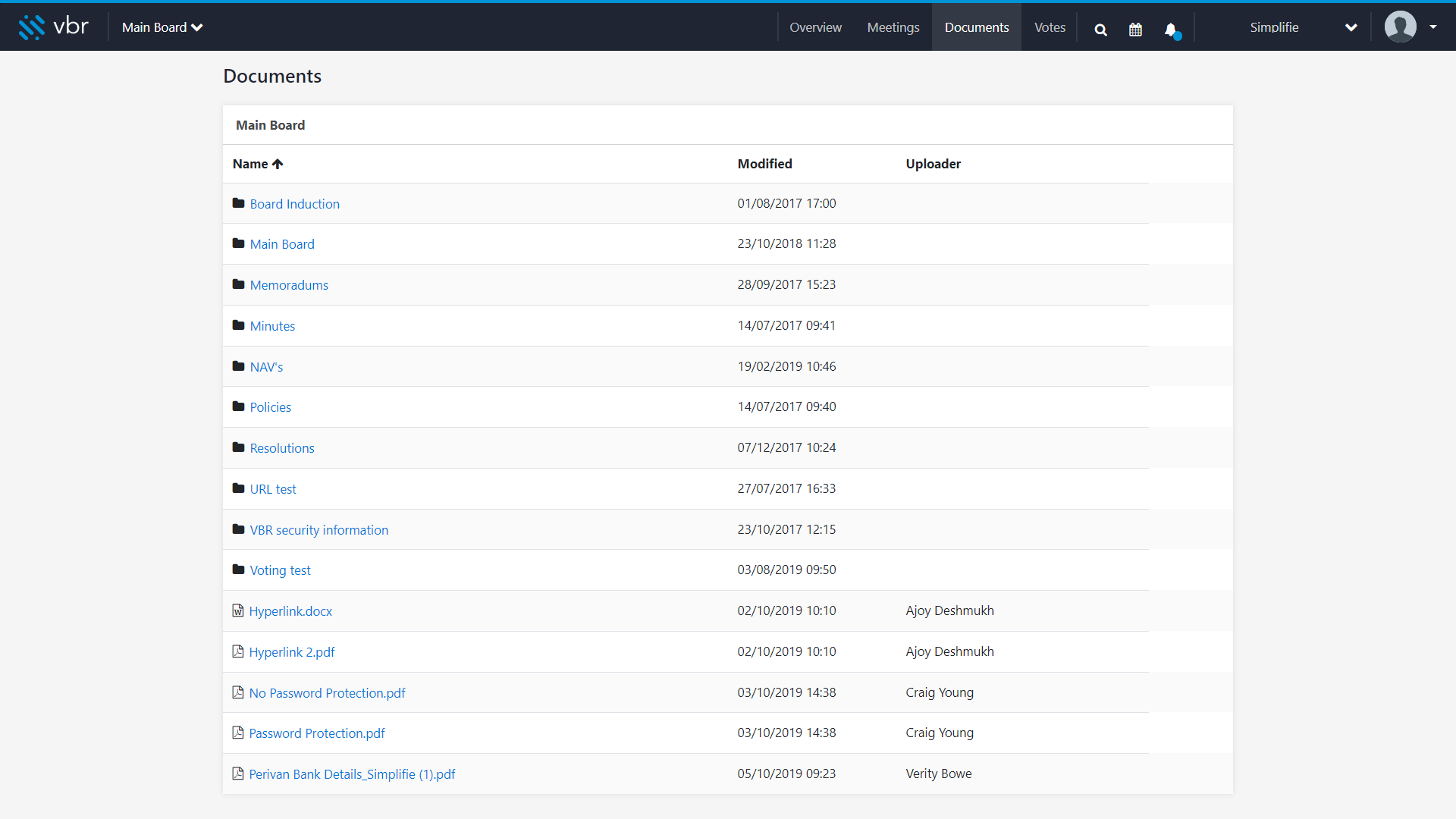Expand the Main Board board selector

click(162, 27)
